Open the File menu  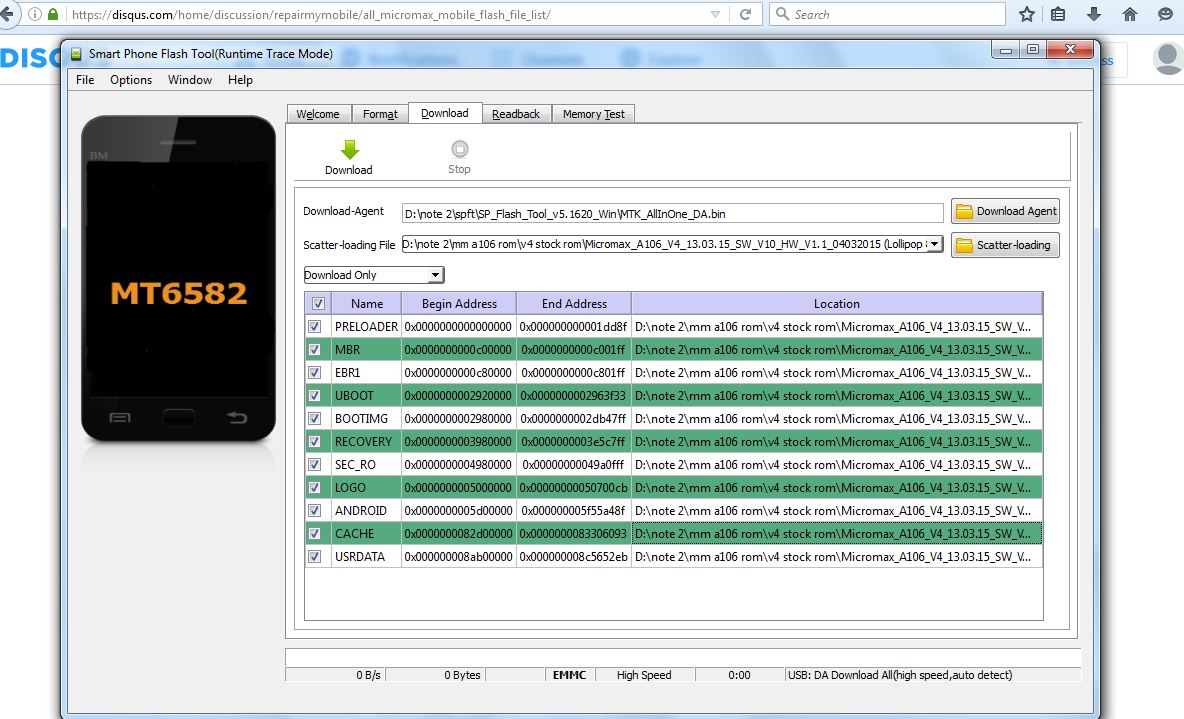point(85,80)
